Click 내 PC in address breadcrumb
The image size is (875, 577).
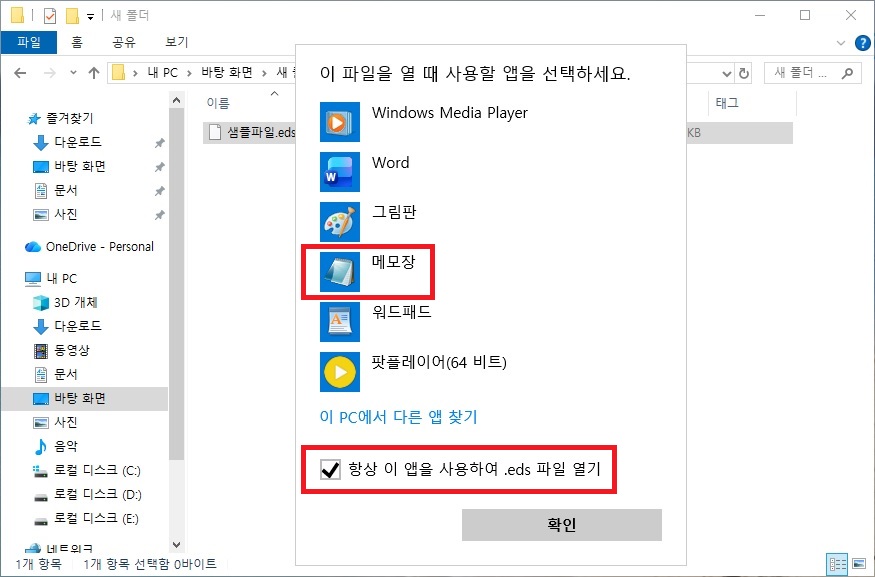(x=162, y=73)
